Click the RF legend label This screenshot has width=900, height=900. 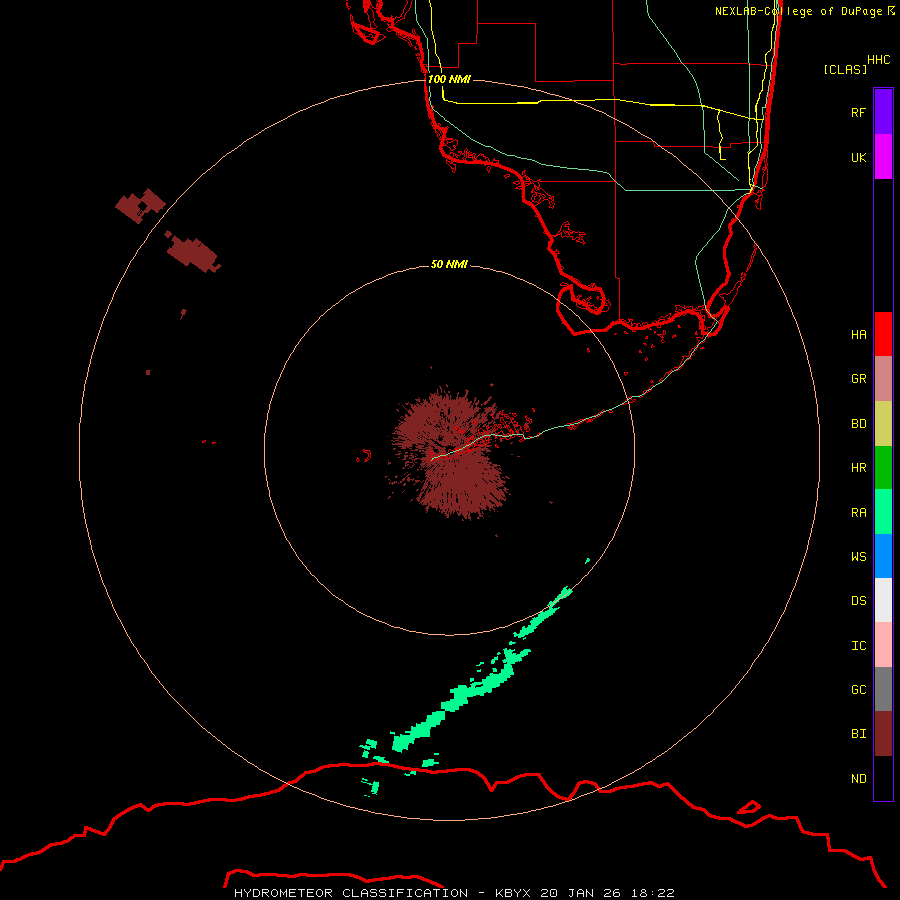tap(858, 112)
